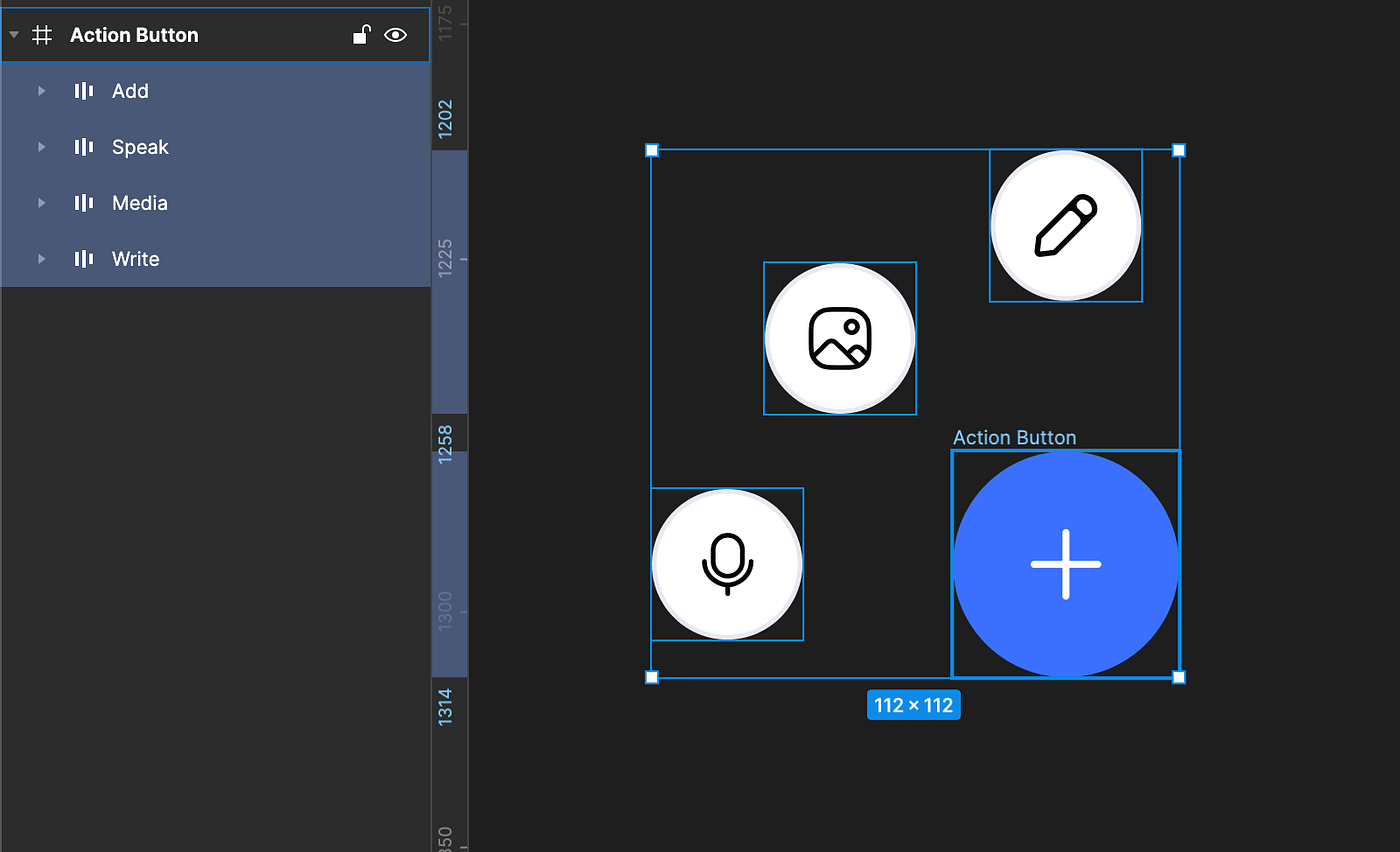Collapse the Action Button component set
1400x852 pixels.
click(x=14, y=34)
